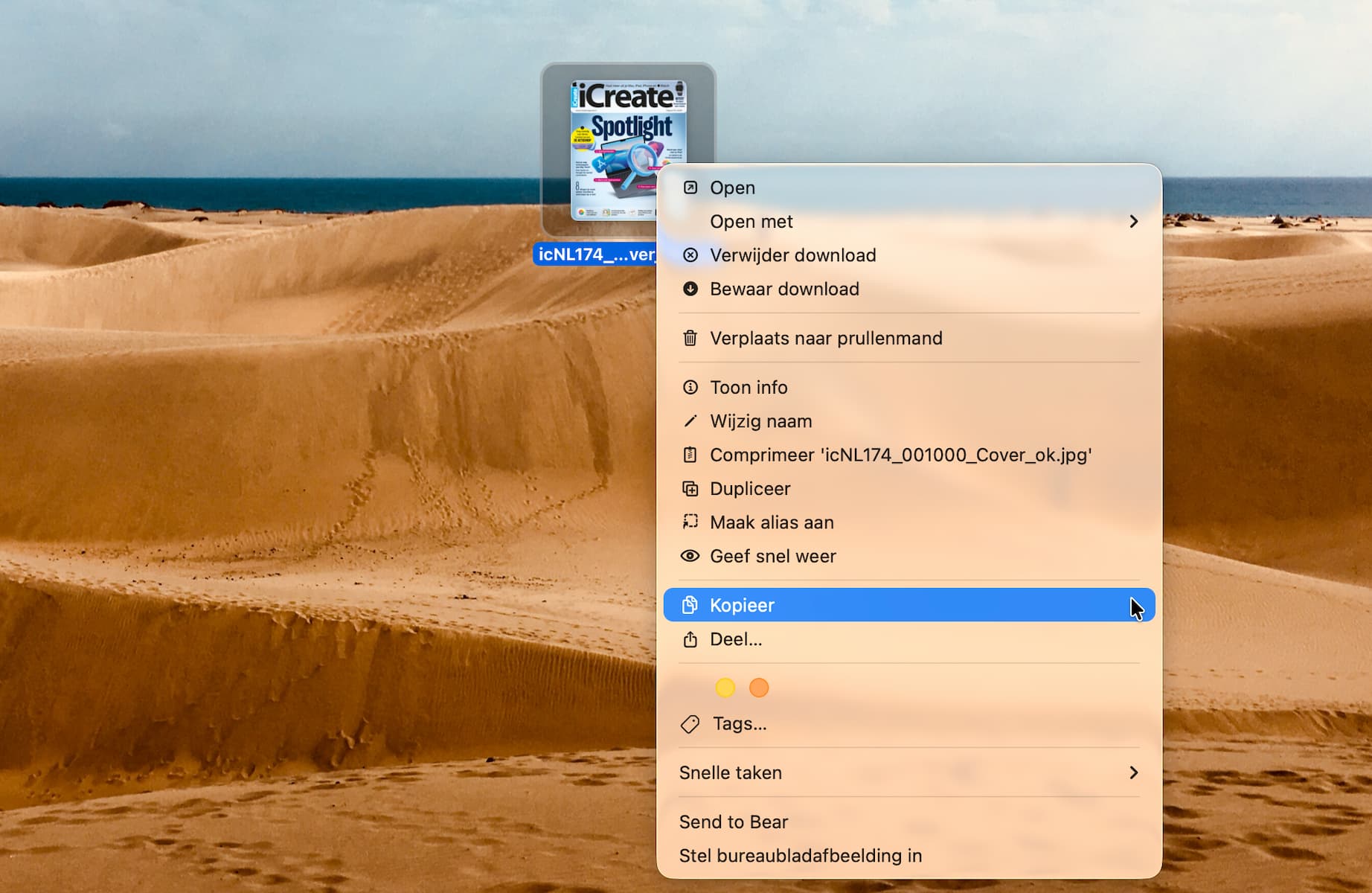Image resolution: width=1372 pixels, height=893 pixels.
Task: Click the pencil icon for Wijzig naam
Action: [x=690, y=421]
